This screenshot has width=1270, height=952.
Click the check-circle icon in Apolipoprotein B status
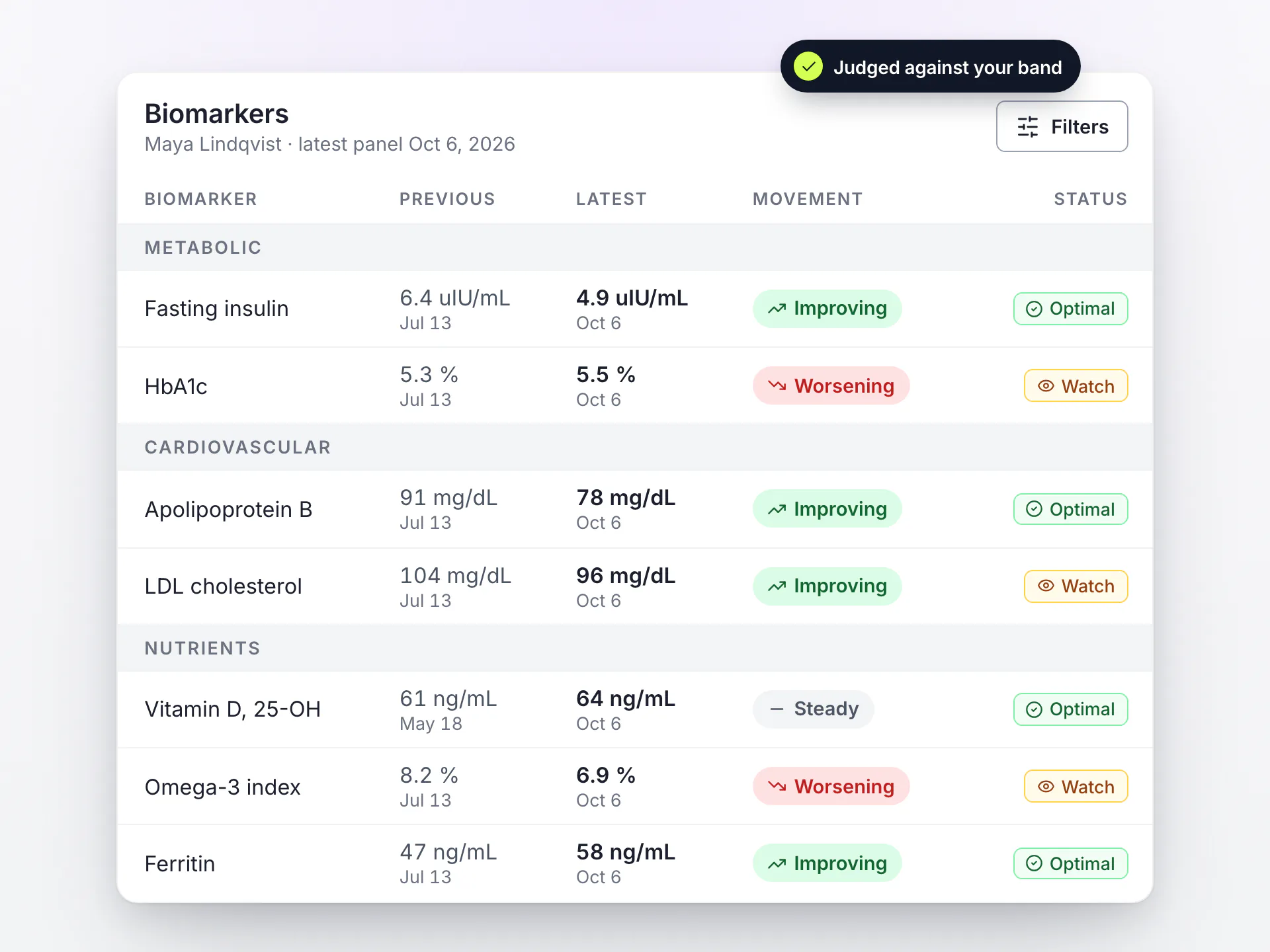[x=1034, y=509]
